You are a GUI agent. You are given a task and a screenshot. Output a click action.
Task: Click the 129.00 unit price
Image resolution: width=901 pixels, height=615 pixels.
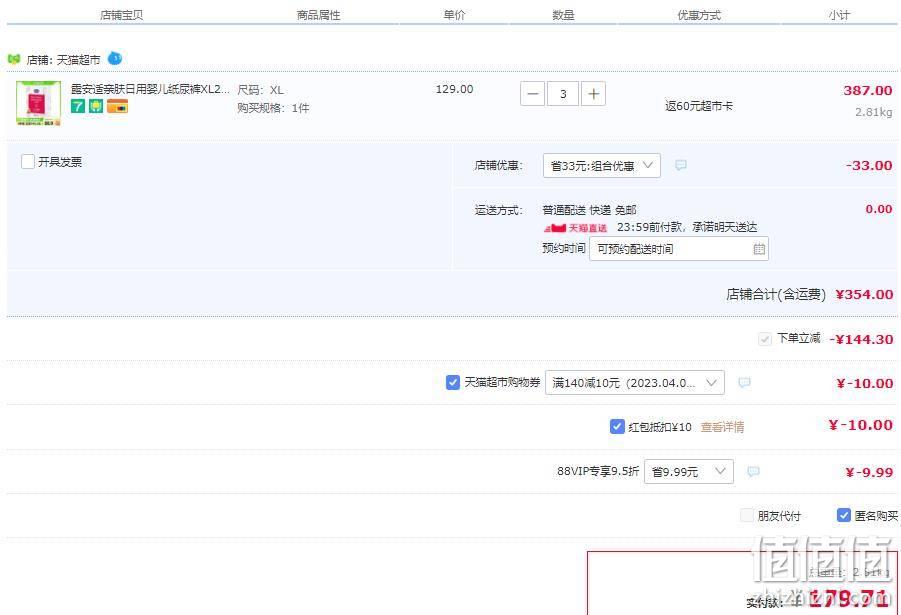pyautogui.click(x=455, y=89)
